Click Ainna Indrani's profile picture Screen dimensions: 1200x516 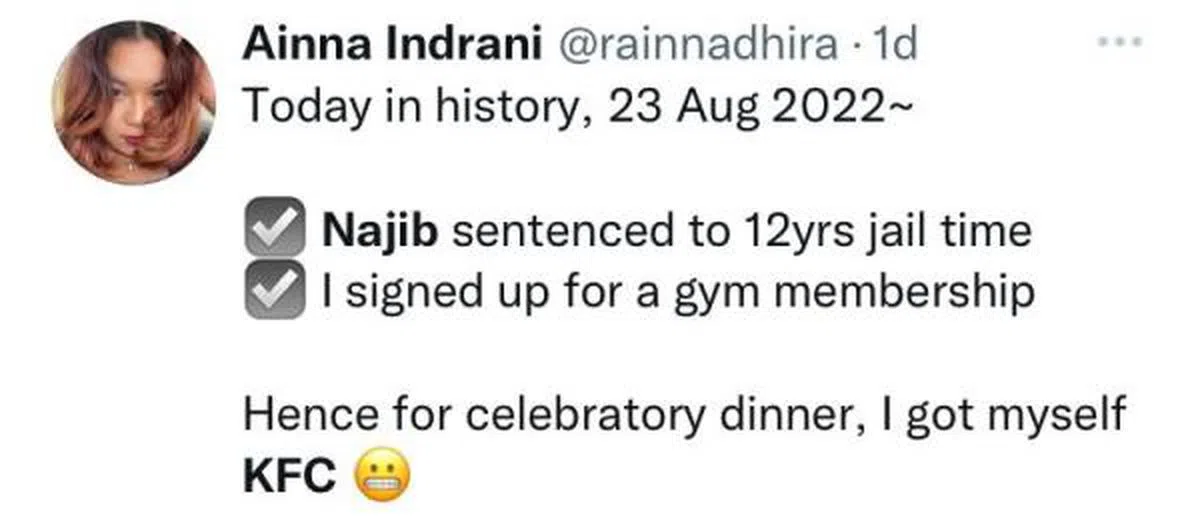(133, 103)
